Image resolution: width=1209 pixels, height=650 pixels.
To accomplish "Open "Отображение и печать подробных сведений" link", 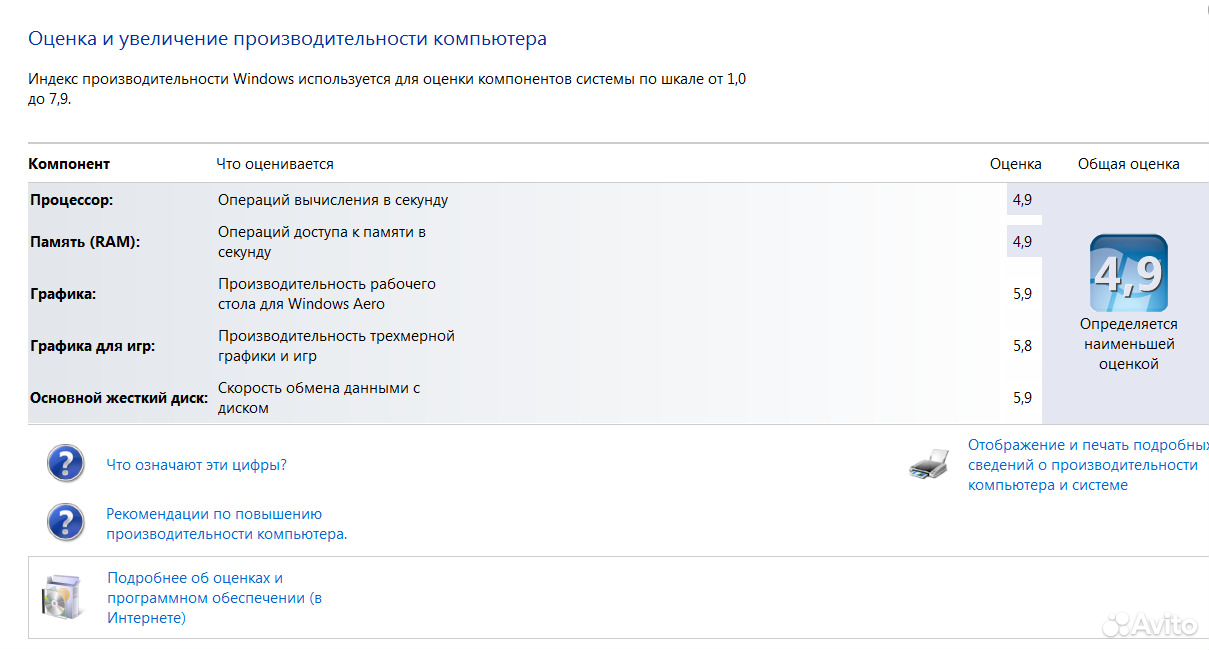I will point(1085,465).
